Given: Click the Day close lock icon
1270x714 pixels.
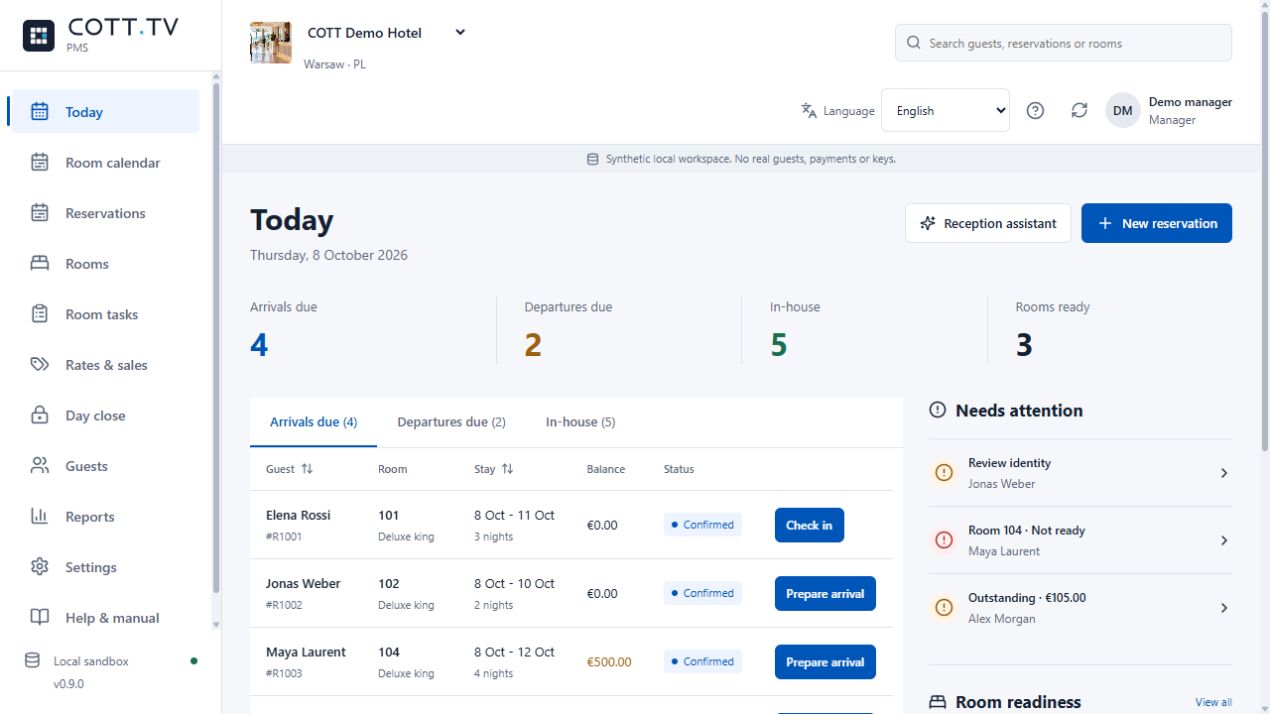Looking at the screenshot, I should (40, 415).
